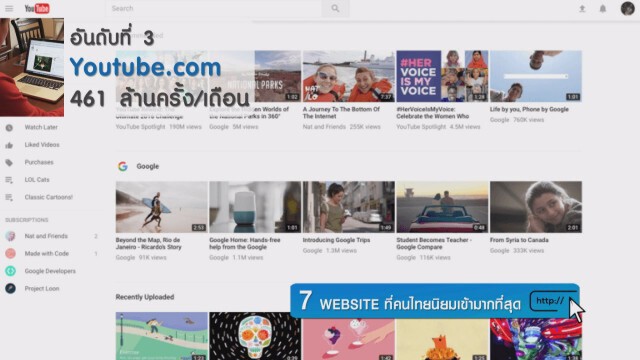Play the Introducing Google Trips thumbnail
This screenshot has width=640, height=360.
[x=349, y=207]
